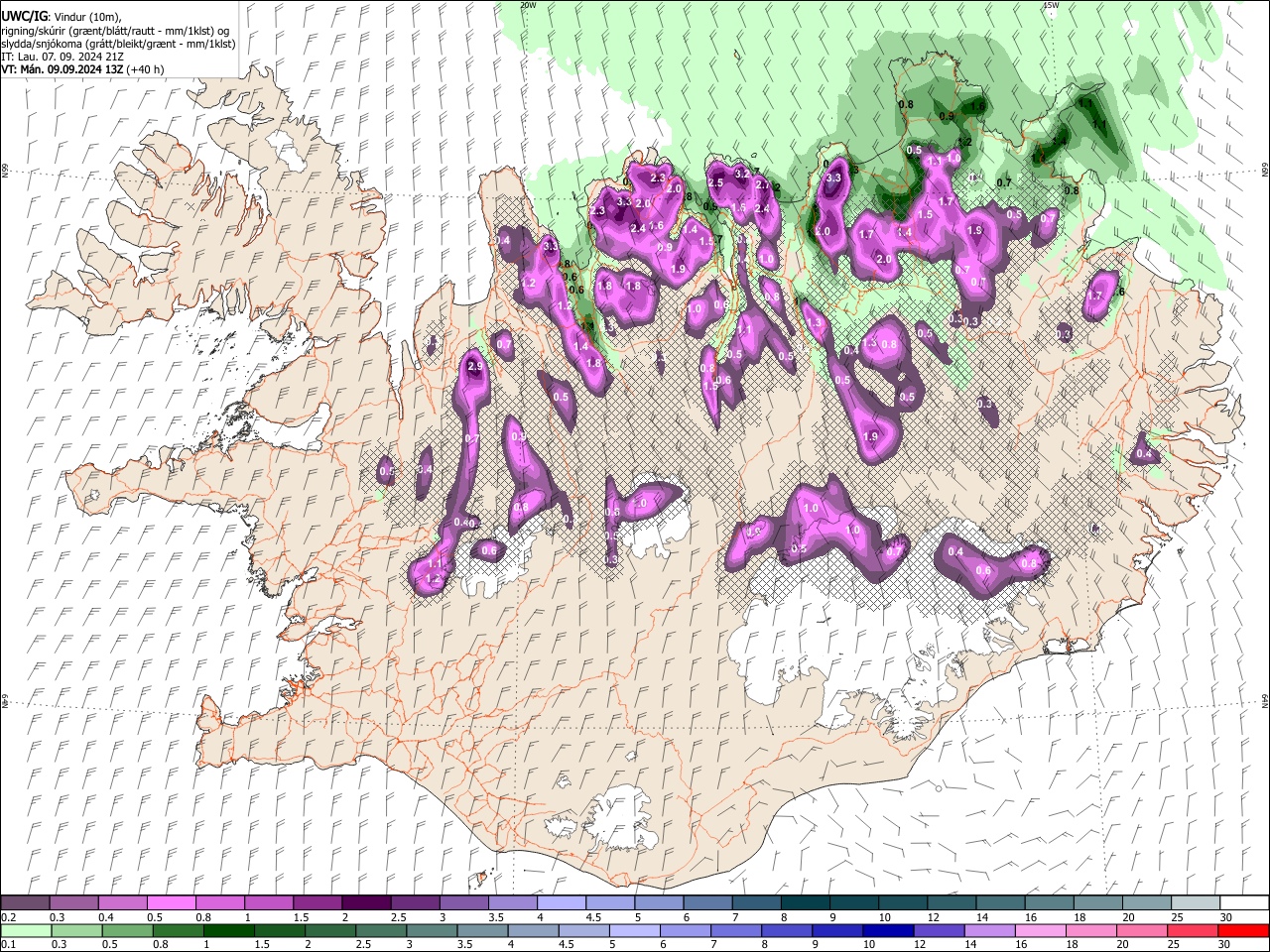Click the upper legend swatch between 2 and 2.5
Image resolution: width=1270 pixels, height=952 pixels.
click(366, 903)
